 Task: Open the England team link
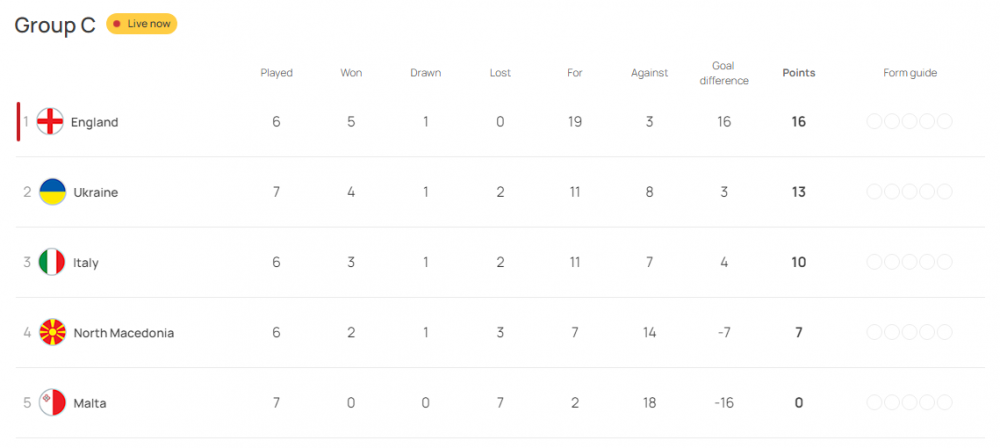[x=94, y=122]
